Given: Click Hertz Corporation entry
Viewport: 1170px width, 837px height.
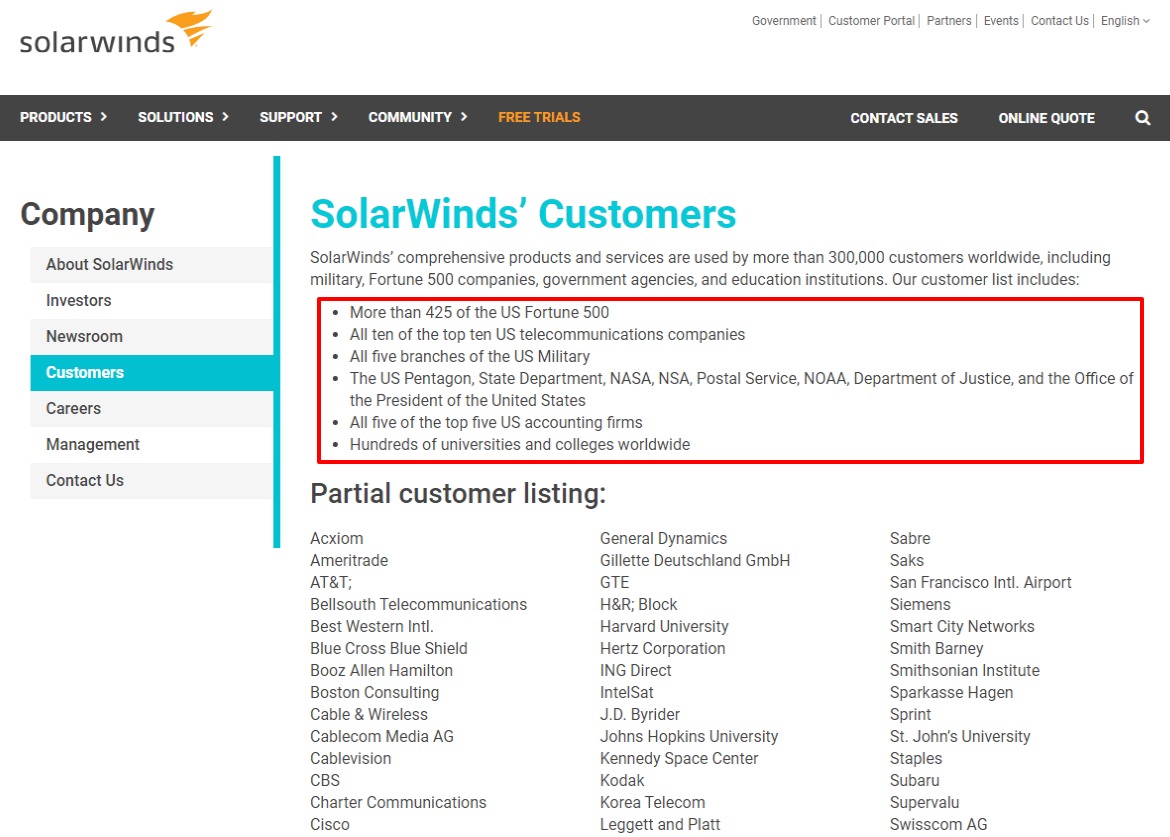Looking at the screenshot, I should [663, 648].
